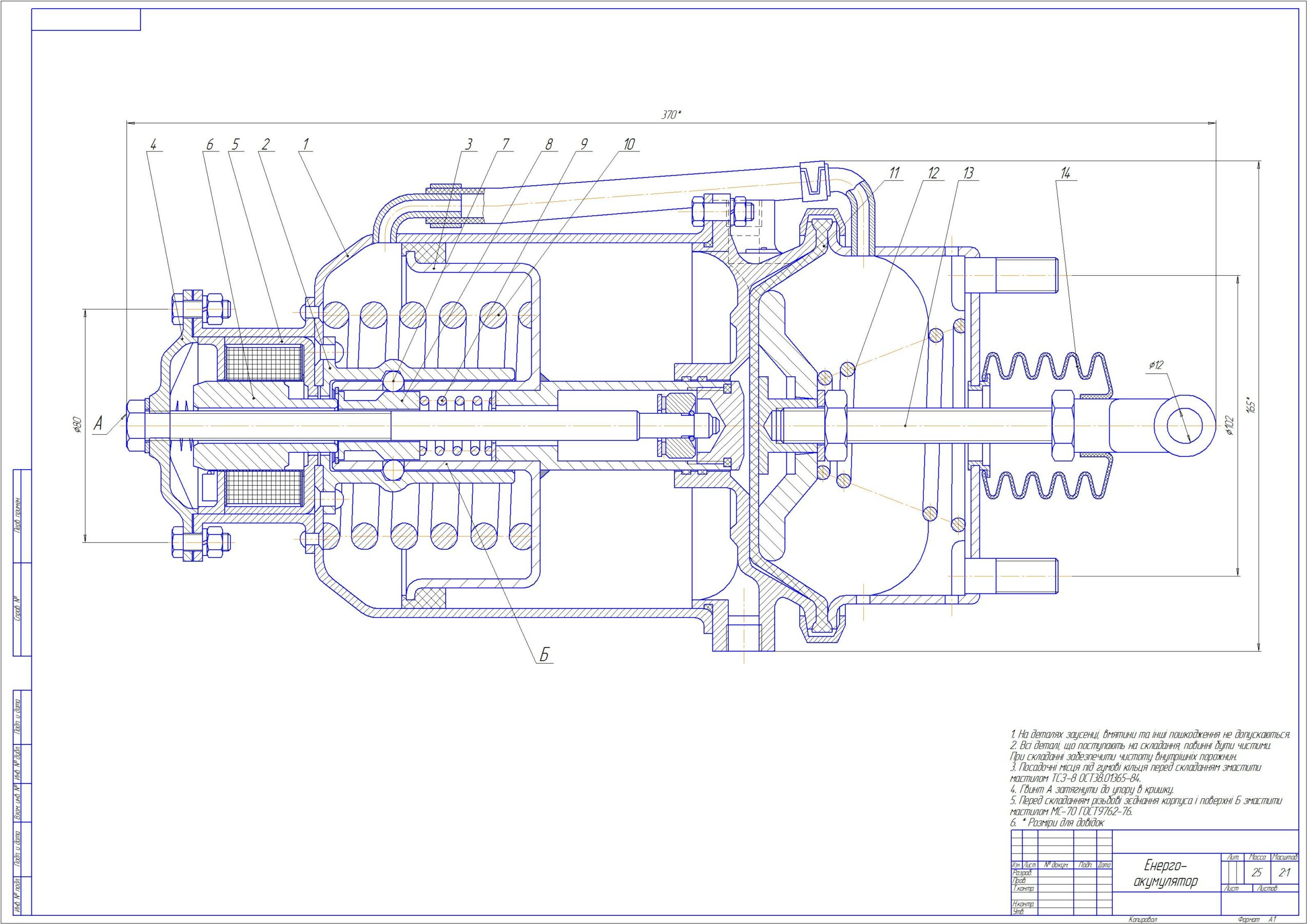Click the part callout number "3"
Image resolution: width=1314 pixels, height=924 pixels.
(x=469, y=144)
